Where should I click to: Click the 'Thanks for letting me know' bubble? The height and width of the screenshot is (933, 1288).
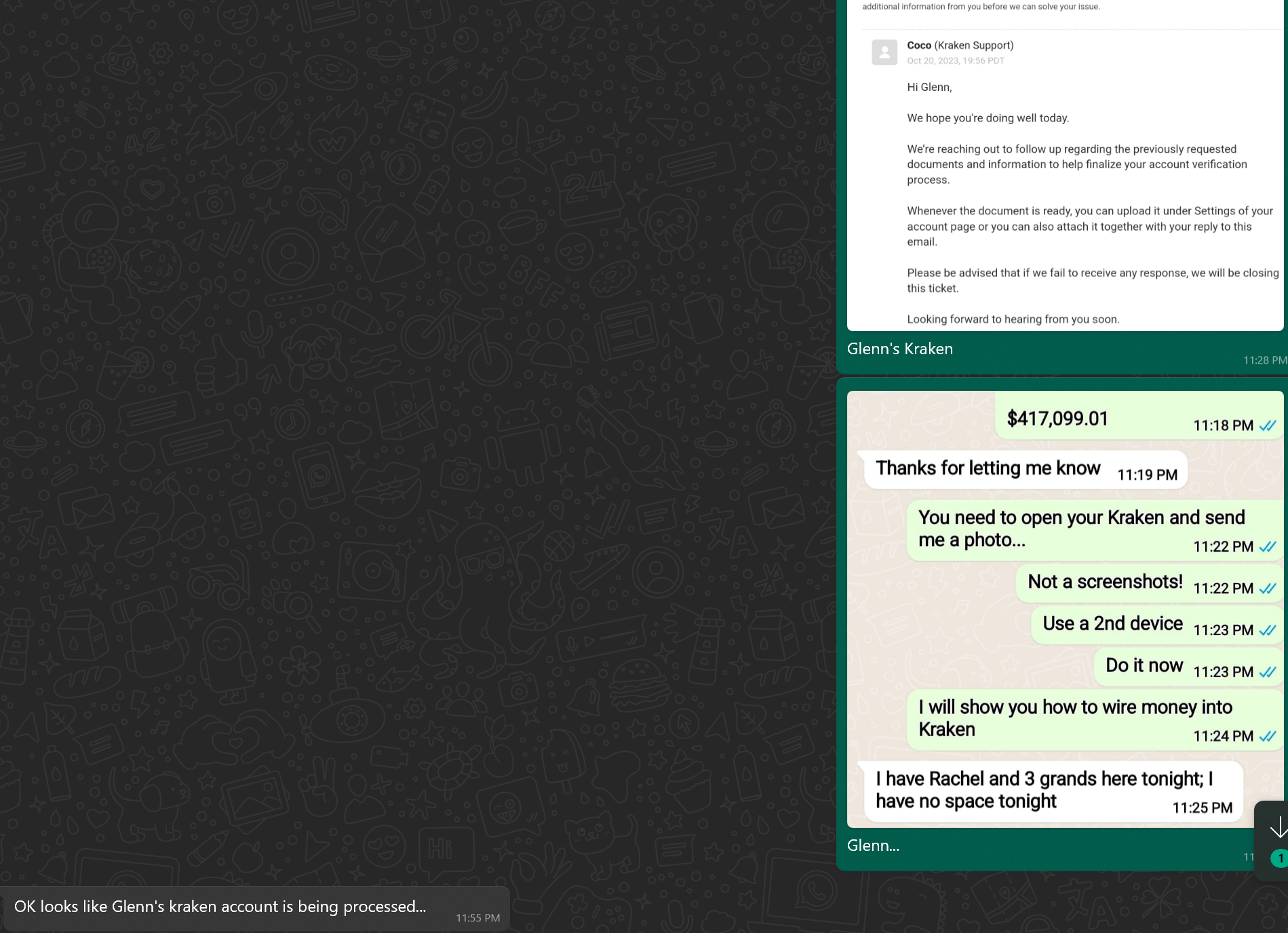[x=988, y=468]
